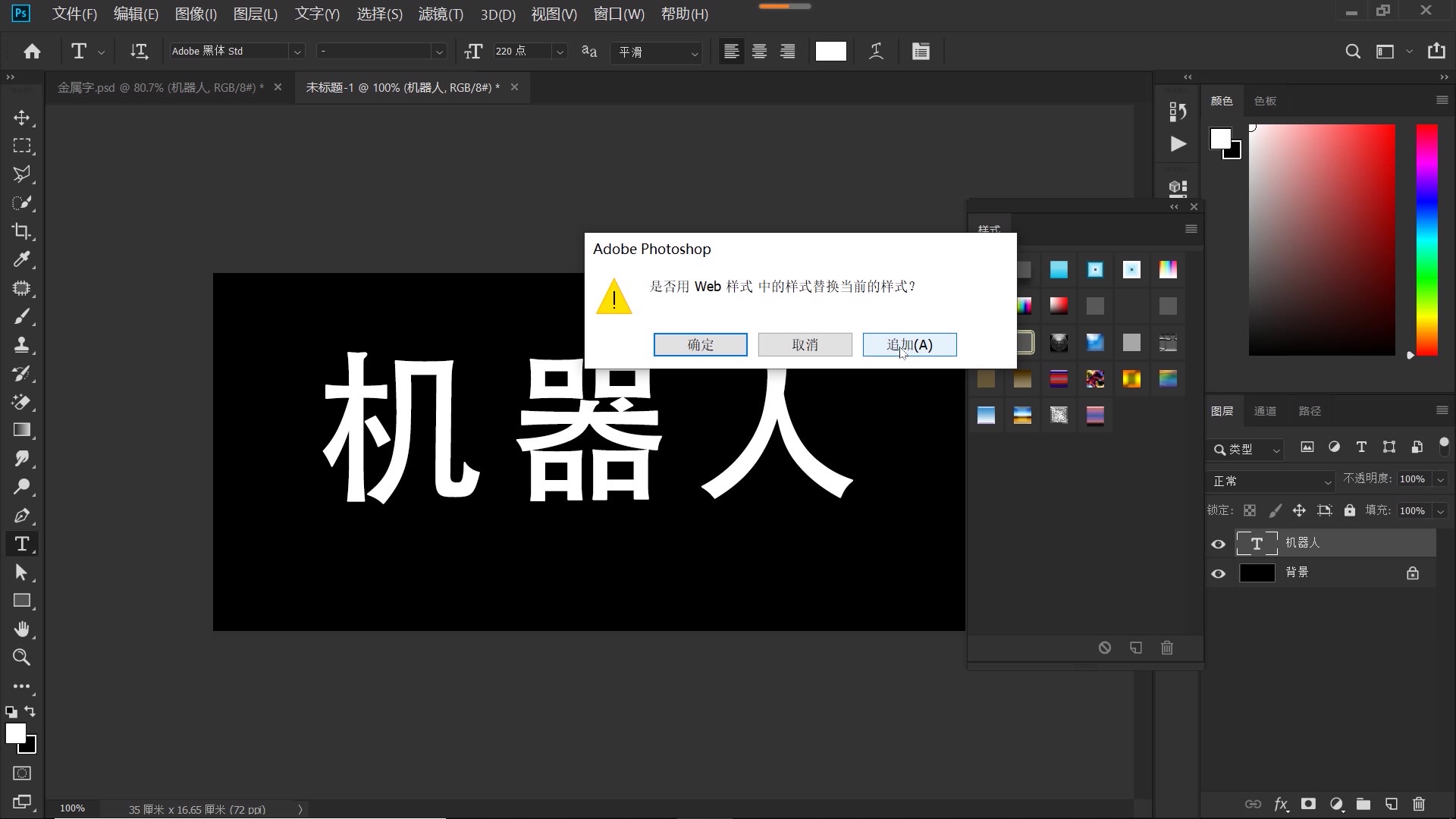Click the 追加(A) button in the dialog

click(x=908, y=344)
